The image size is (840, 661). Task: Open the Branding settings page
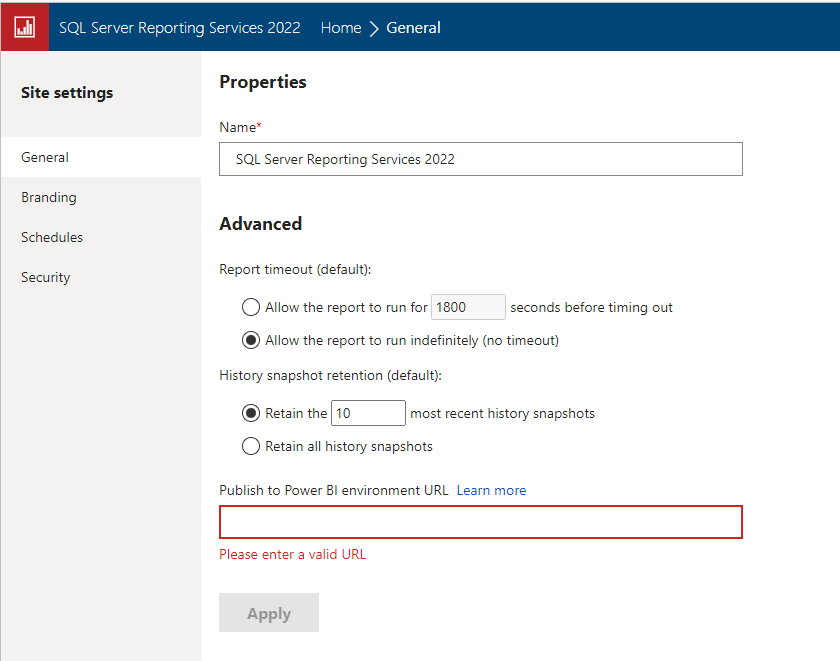(x=47, y=197)
